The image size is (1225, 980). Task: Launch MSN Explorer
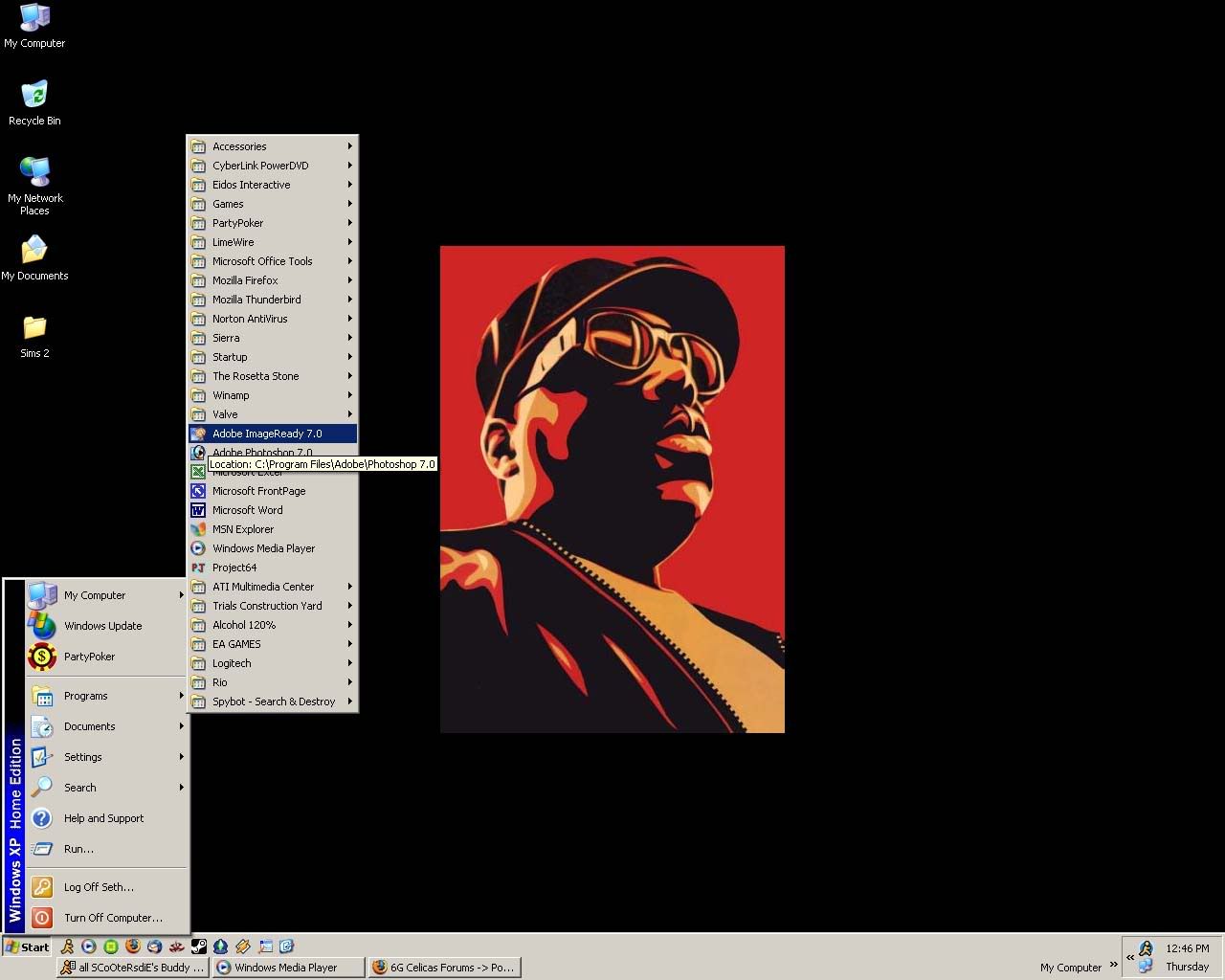[273, 529]
